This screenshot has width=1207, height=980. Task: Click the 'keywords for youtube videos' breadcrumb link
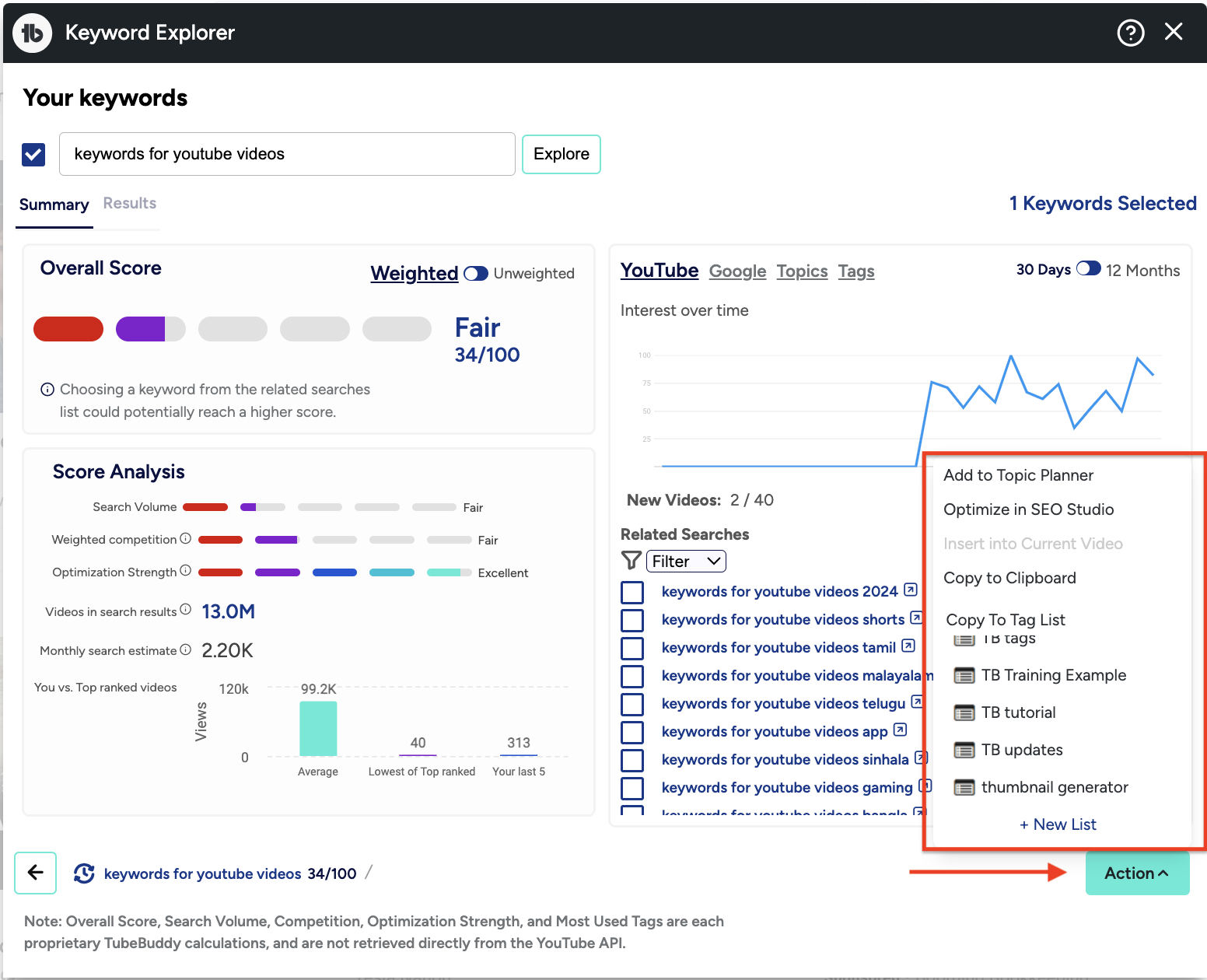coord(202,874)
